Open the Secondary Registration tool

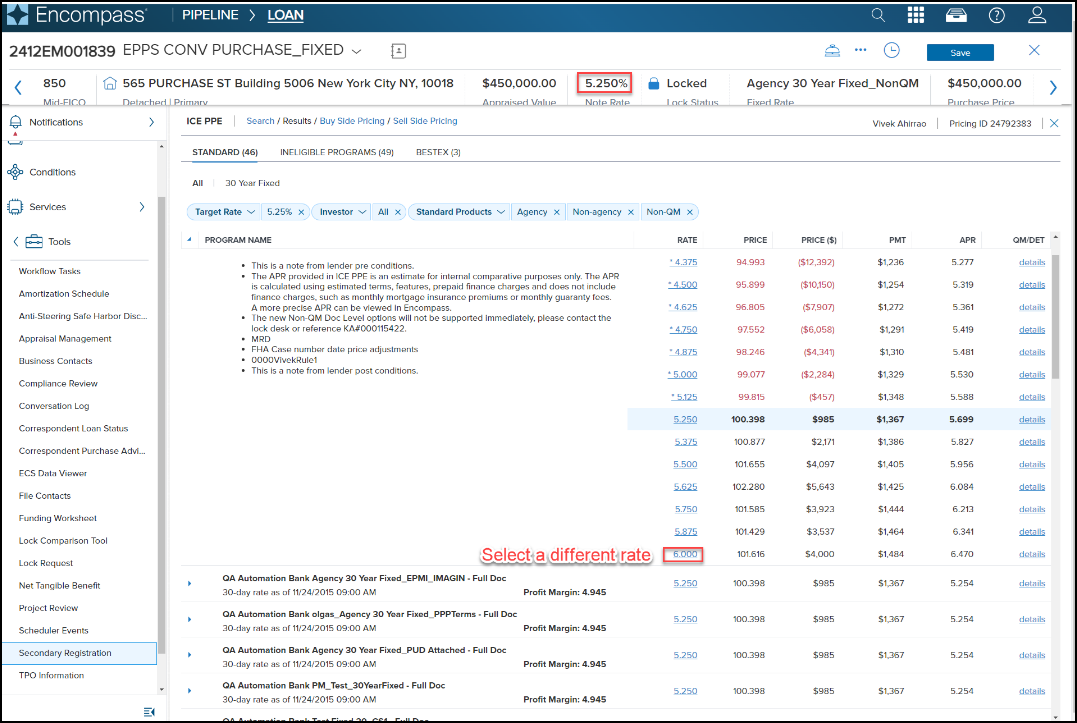(x=79, y=653)
